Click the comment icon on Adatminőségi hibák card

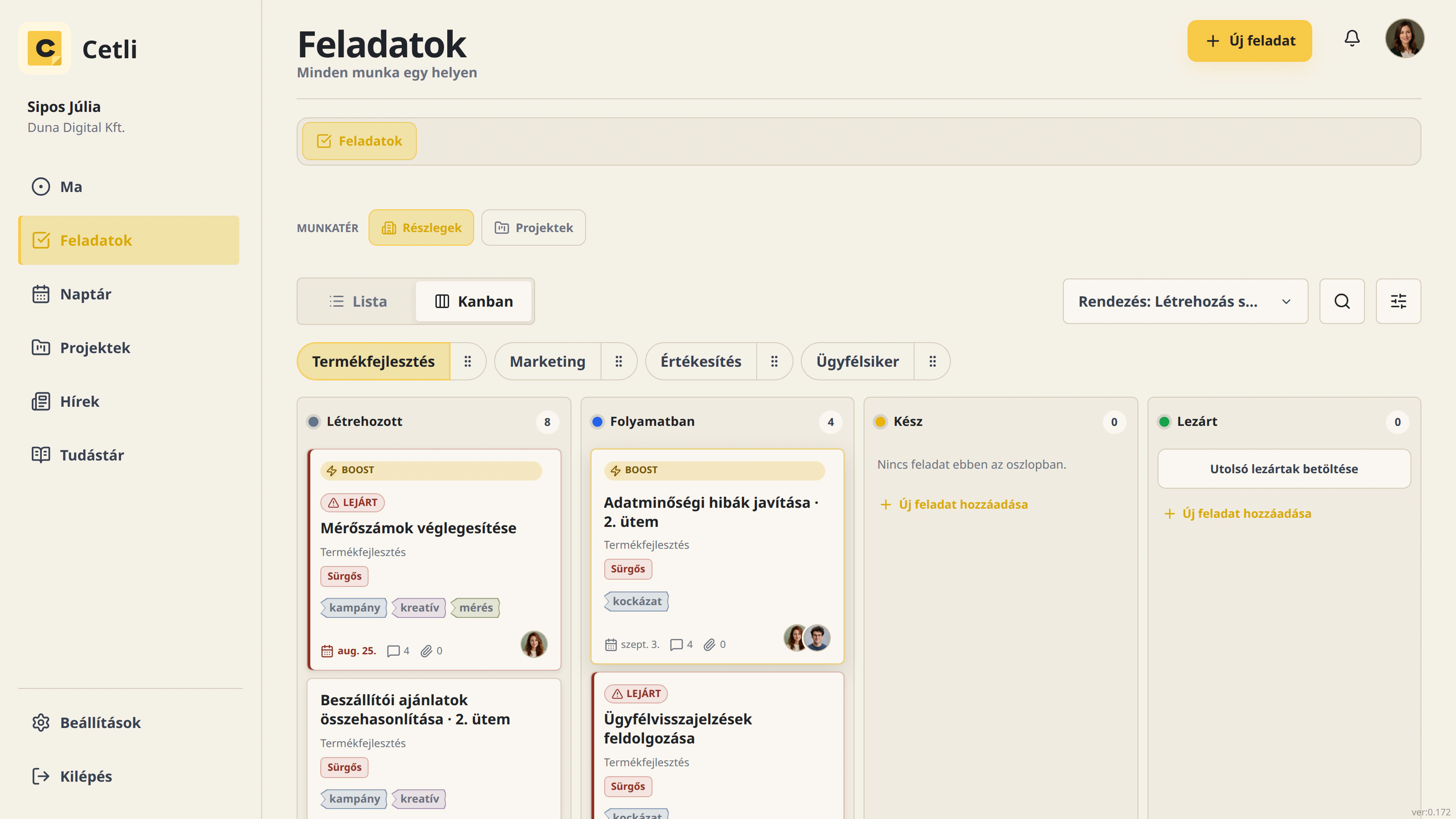[x=676, y=645]
